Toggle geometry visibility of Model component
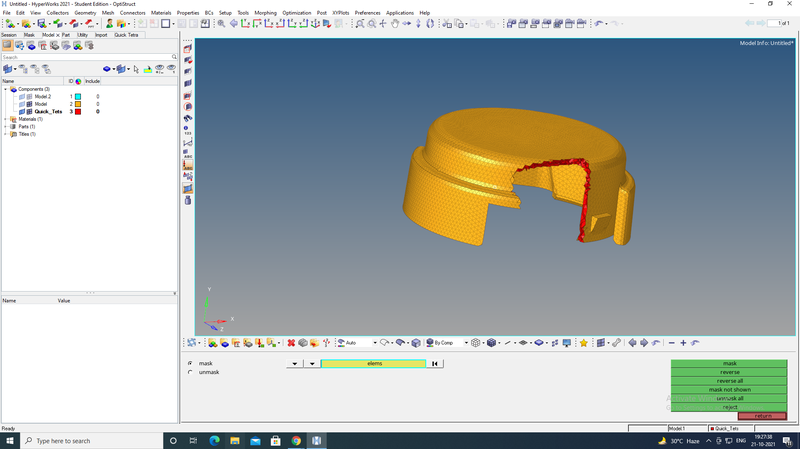 click(x=22, y=104)
